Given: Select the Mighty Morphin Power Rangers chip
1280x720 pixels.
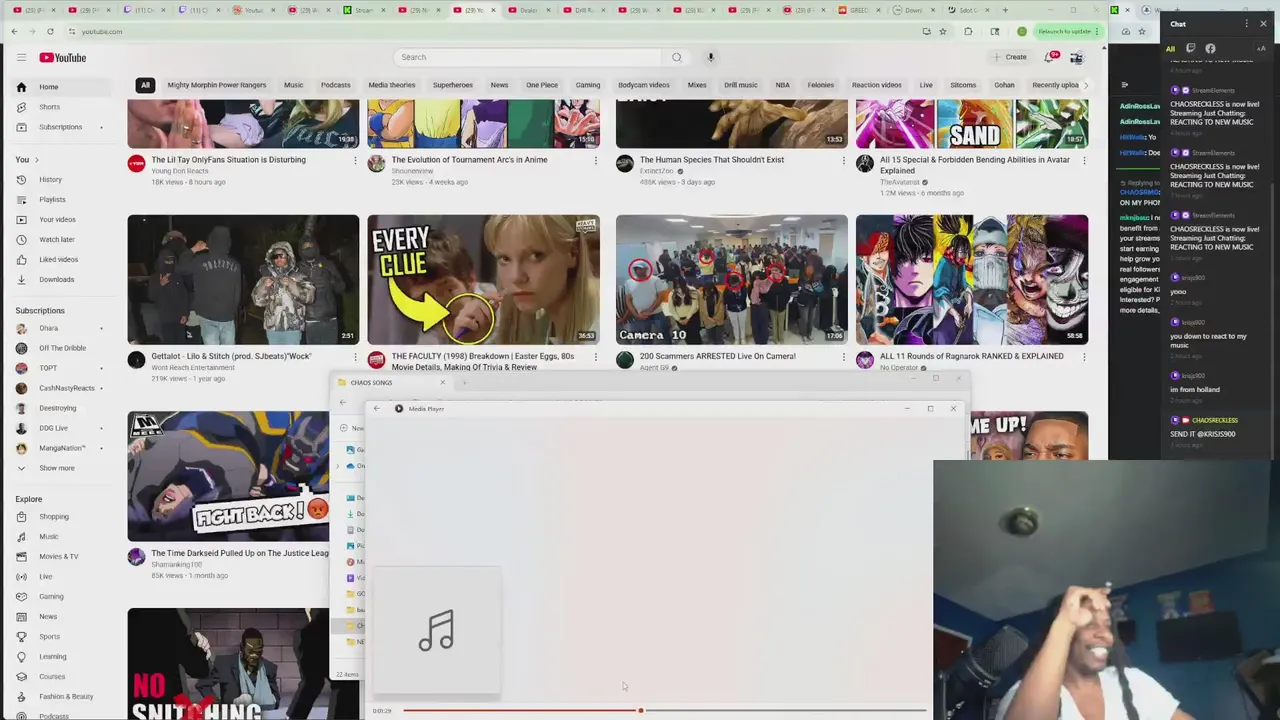Looking at the screenshot, I should pos(217,85).
